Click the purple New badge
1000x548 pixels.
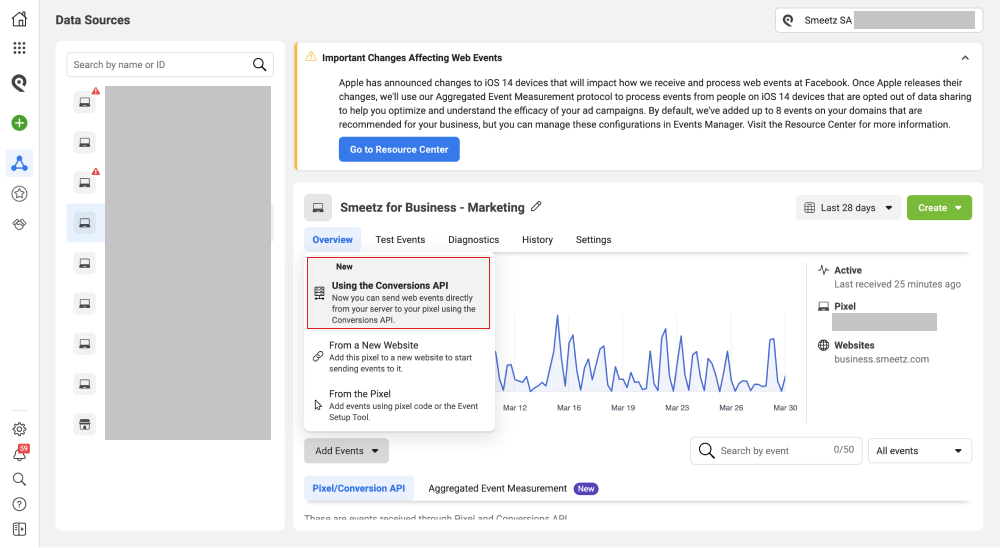[x=585, y=489]
